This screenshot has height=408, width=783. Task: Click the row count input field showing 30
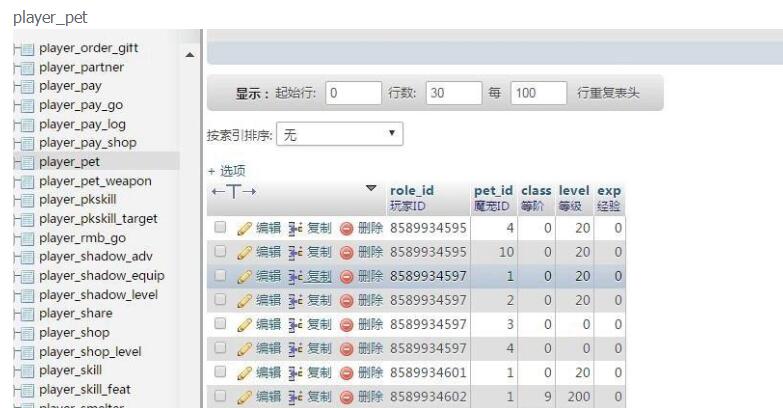click(x=453, y=93)
